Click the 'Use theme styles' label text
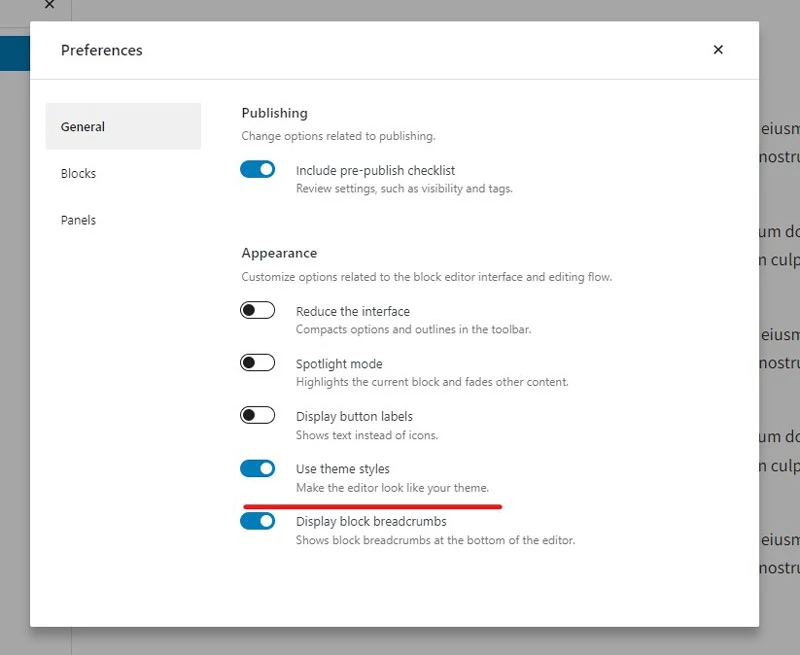800x655 pixels. click(342, 469)
